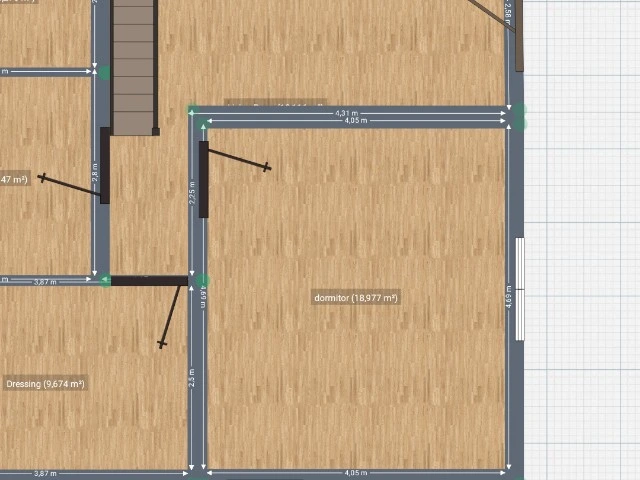The width and height of the screenshot is (640, 480).
Task: Click the 4,31 m dimension label
Action: pyautogui.click(x=347, y=113)
